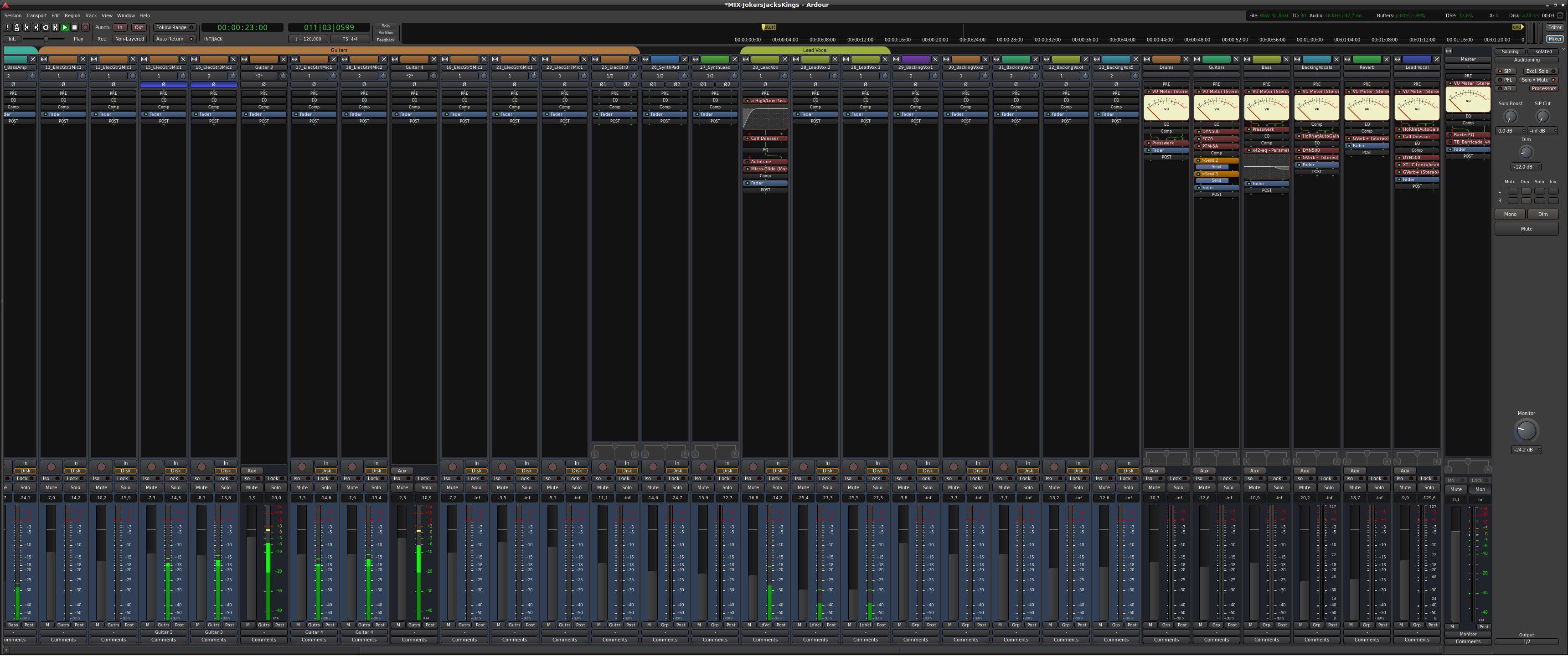Open the Track menu
Image resolution: width=1568 pixels, height=656 pixels.
click(91, 16)
